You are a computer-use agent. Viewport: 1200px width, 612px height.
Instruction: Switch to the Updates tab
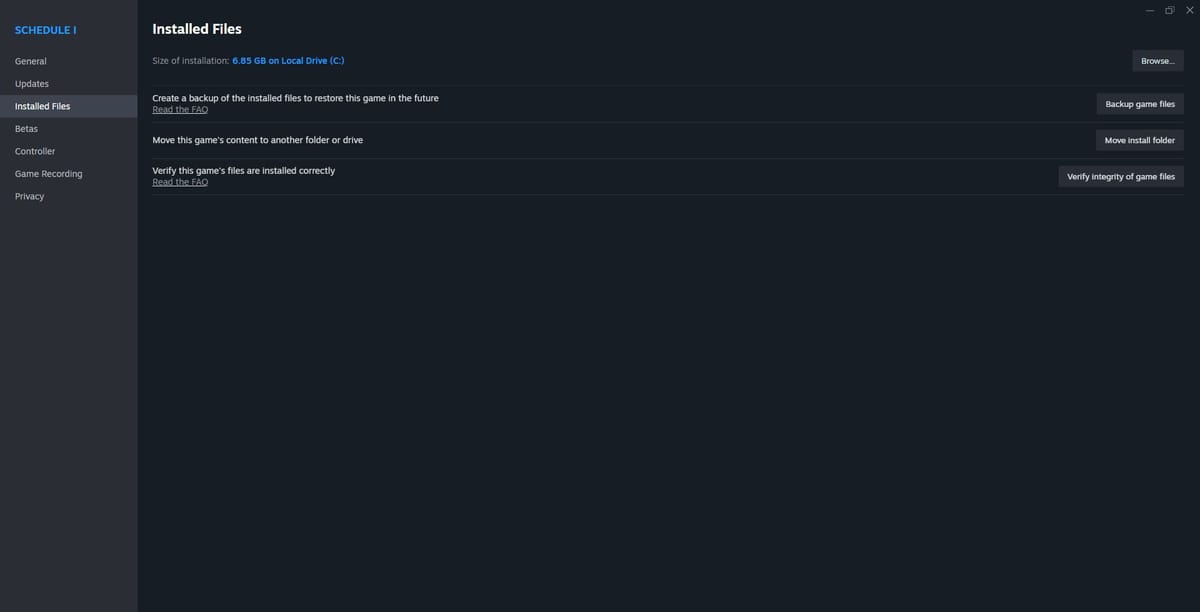pyautogui.click(x=31, y=83)
